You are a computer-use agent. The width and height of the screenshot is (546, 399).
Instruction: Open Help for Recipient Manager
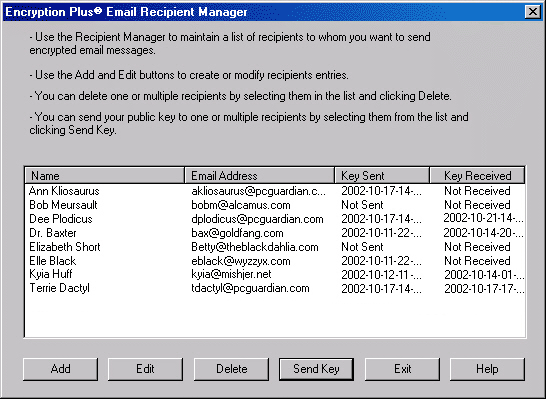click(x=487, y=369)
